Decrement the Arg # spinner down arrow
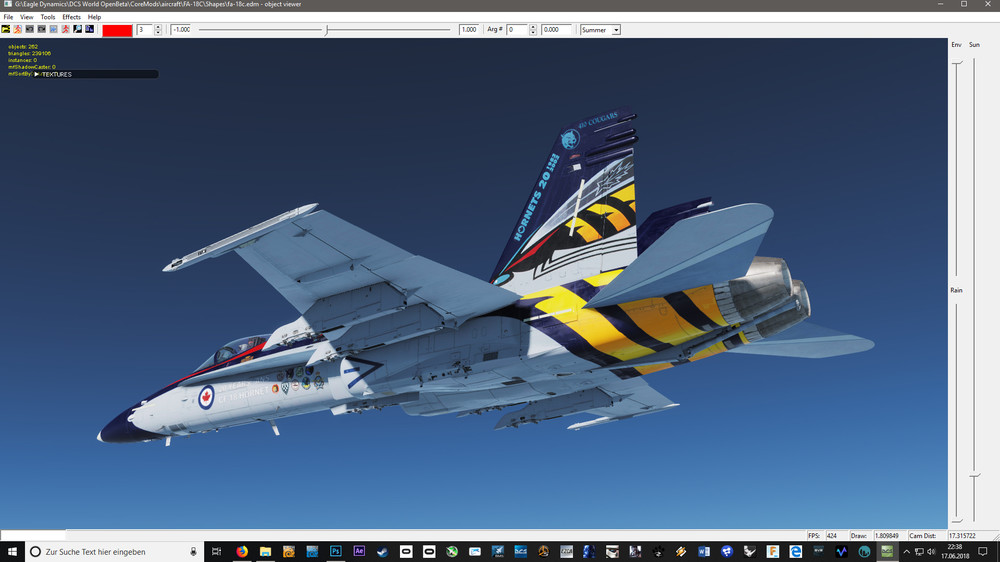 click(533, 33)
